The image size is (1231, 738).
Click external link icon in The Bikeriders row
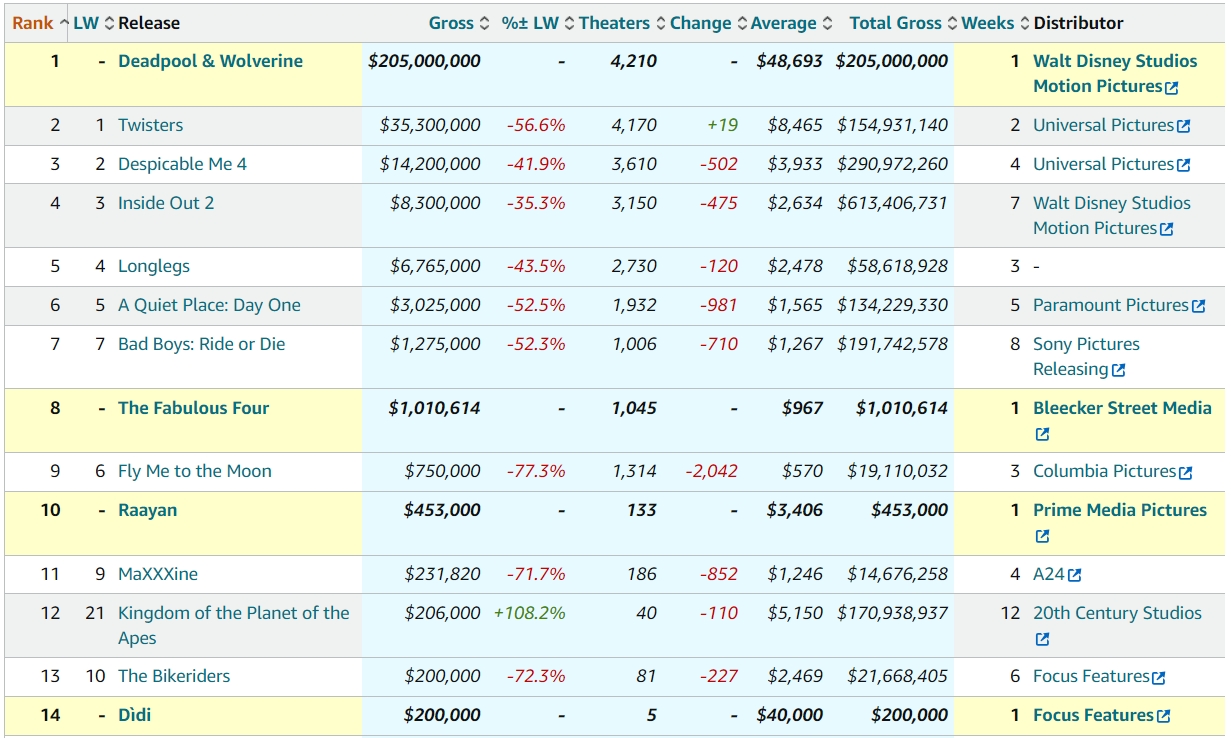(x=1159, y=677)
